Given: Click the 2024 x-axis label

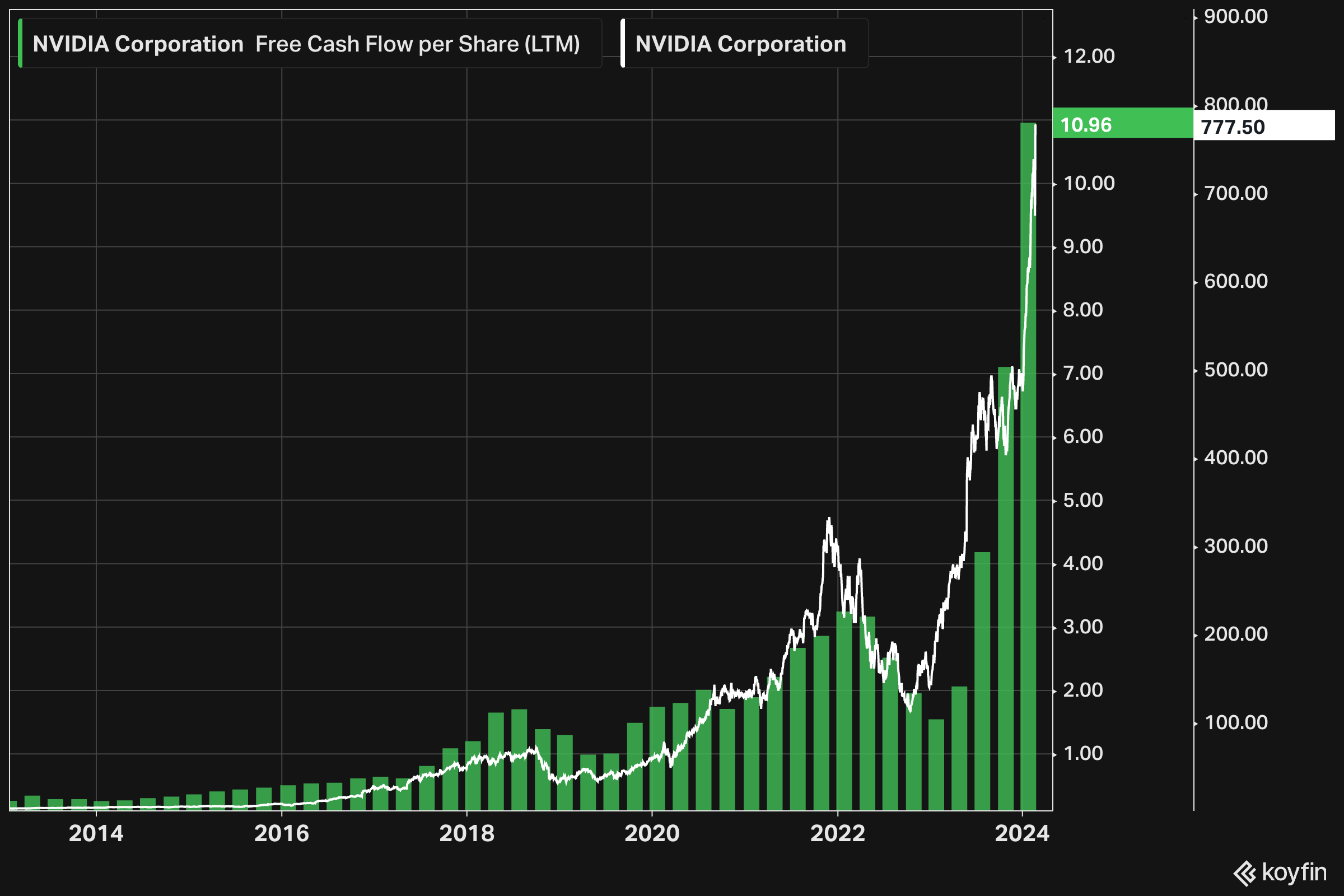Looking at the screenshot, I should point(1023,833).
